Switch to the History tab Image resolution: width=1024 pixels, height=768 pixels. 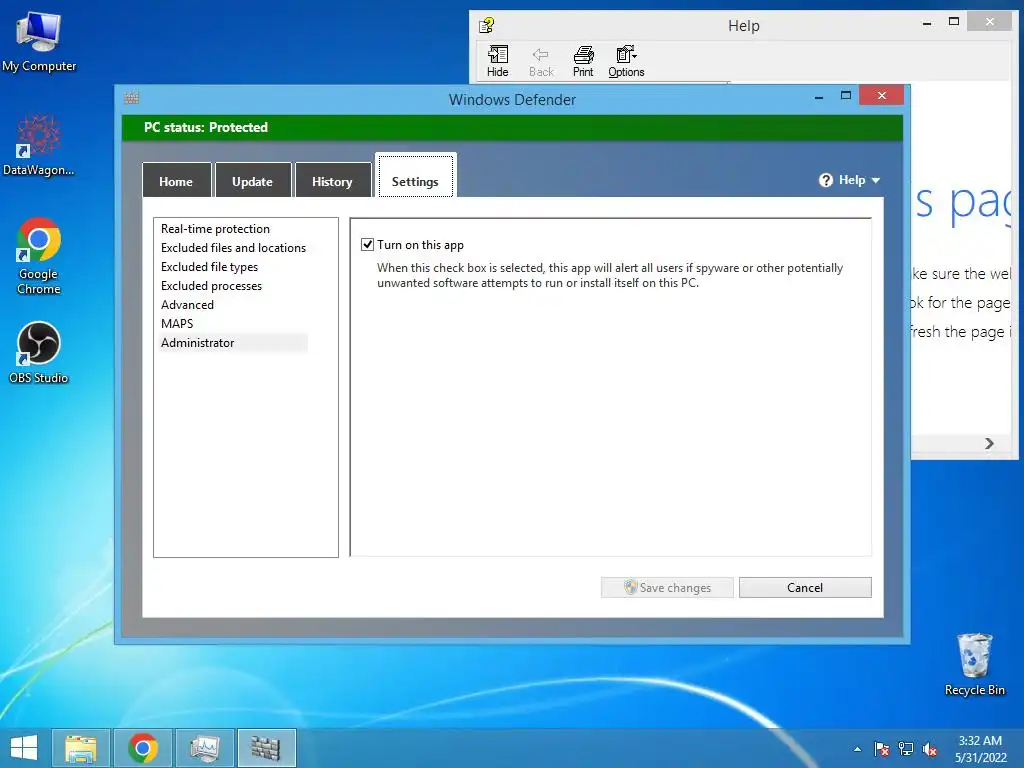coord(332,180)
